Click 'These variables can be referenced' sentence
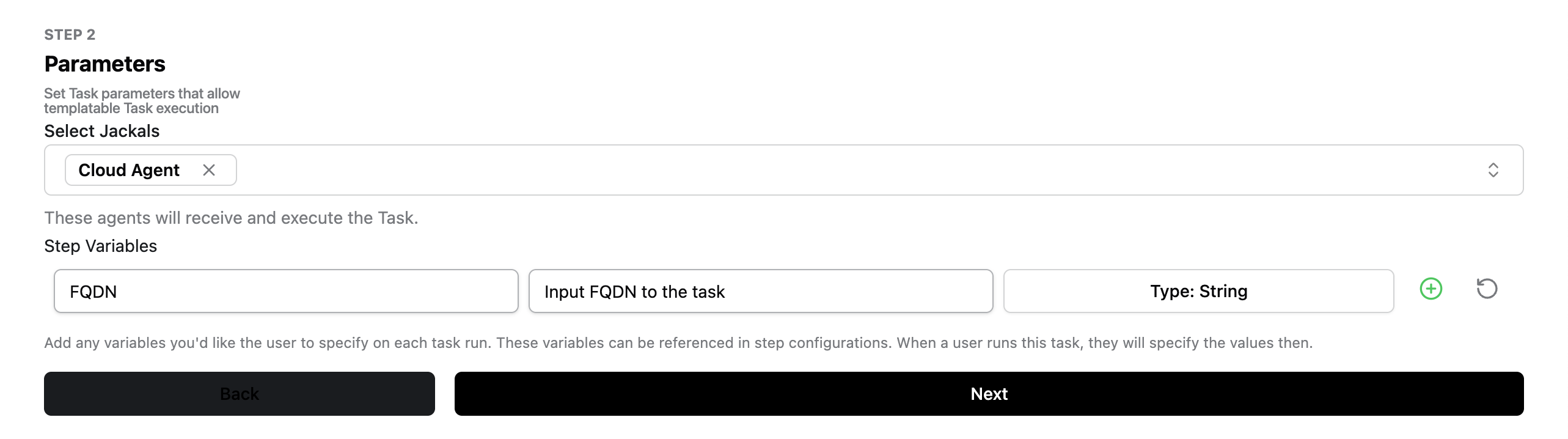The height and width of the screenshot is (439, 1568). [x=694, y=343]
